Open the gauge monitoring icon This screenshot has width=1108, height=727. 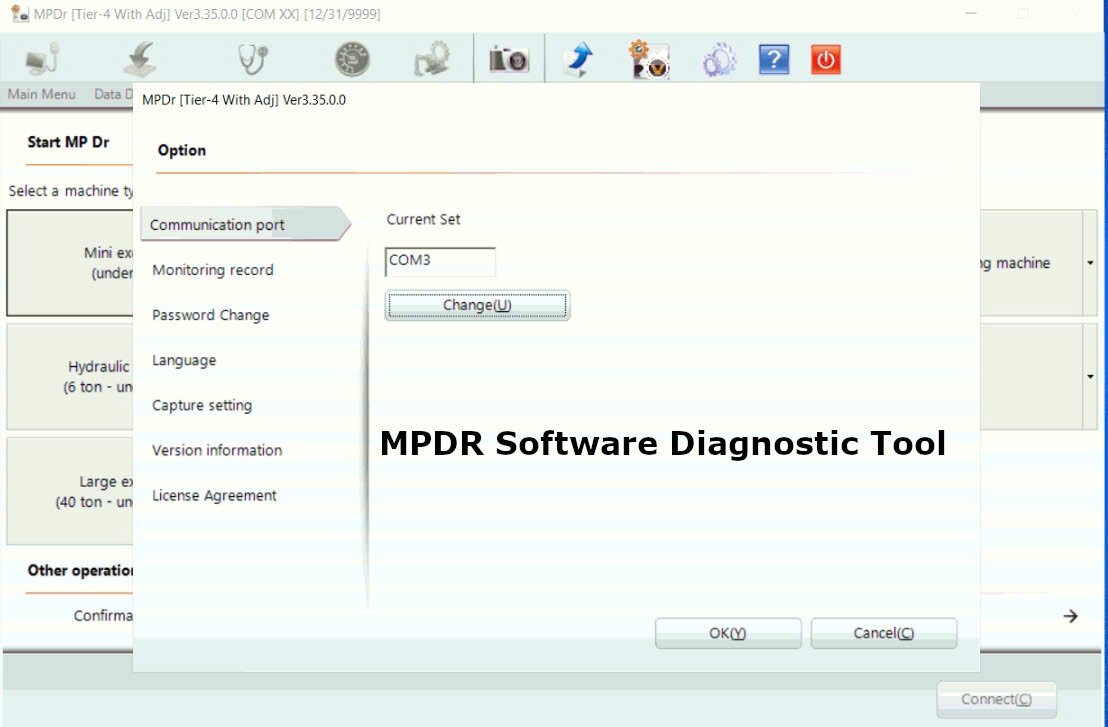pyautogui.click(x=350, y=58)
